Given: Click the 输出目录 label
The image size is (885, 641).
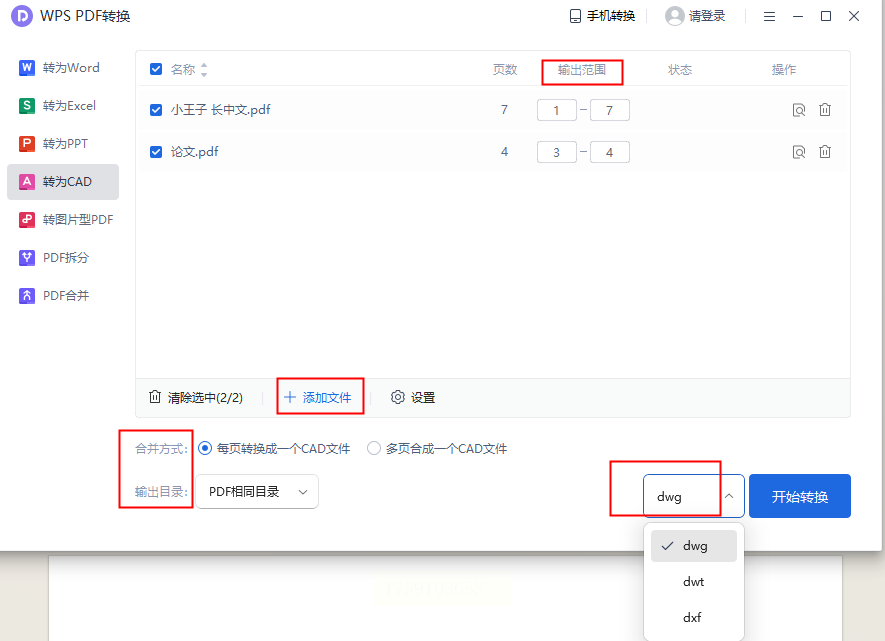Looking at the screenshot, I should [x=161, y=491].
